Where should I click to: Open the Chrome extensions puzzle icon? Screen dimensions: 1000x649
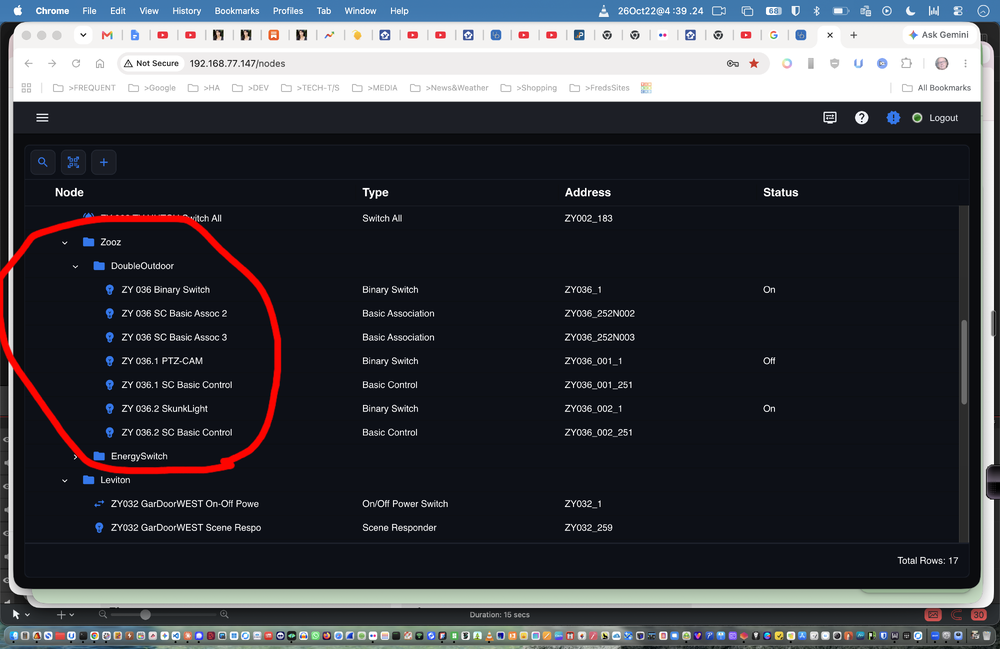pyautogui.click(x=906, y=63)
